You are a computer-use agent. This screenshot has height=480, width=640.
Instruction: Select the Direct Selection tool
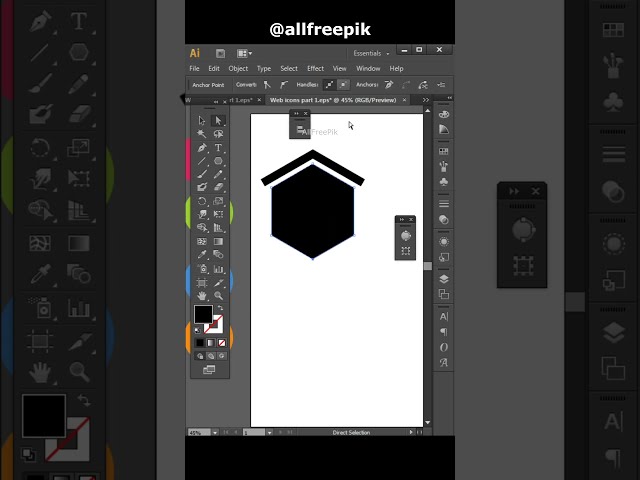[218, 120]
